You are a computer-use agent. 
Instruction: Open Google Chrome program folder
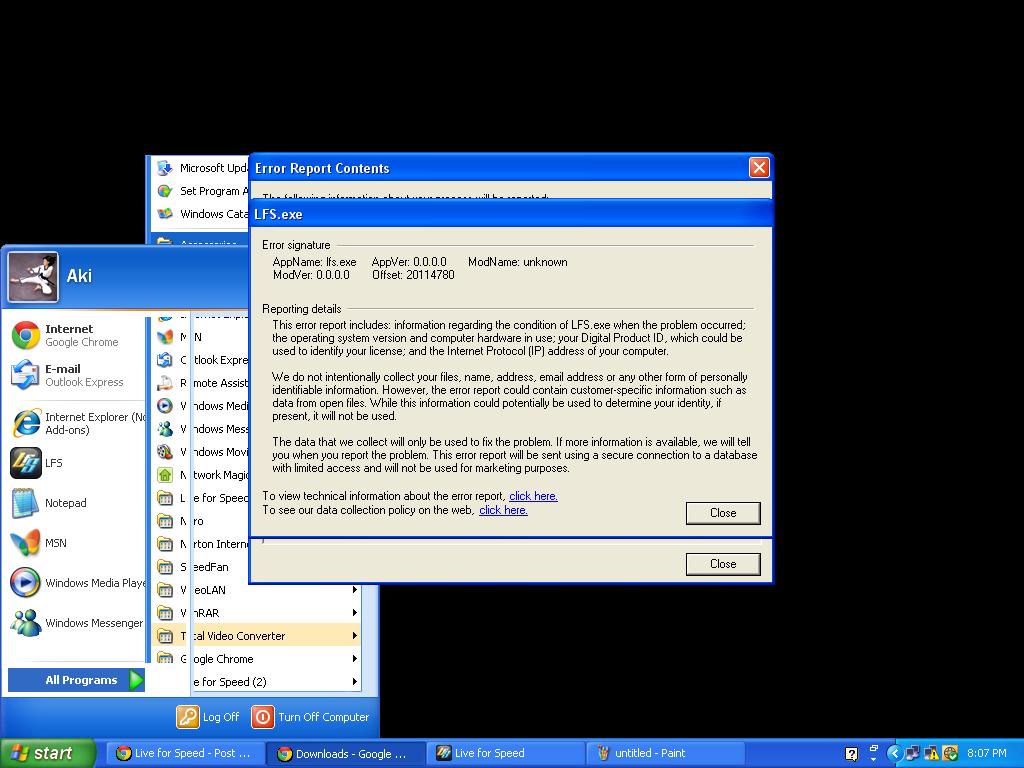tap(257, 658)
